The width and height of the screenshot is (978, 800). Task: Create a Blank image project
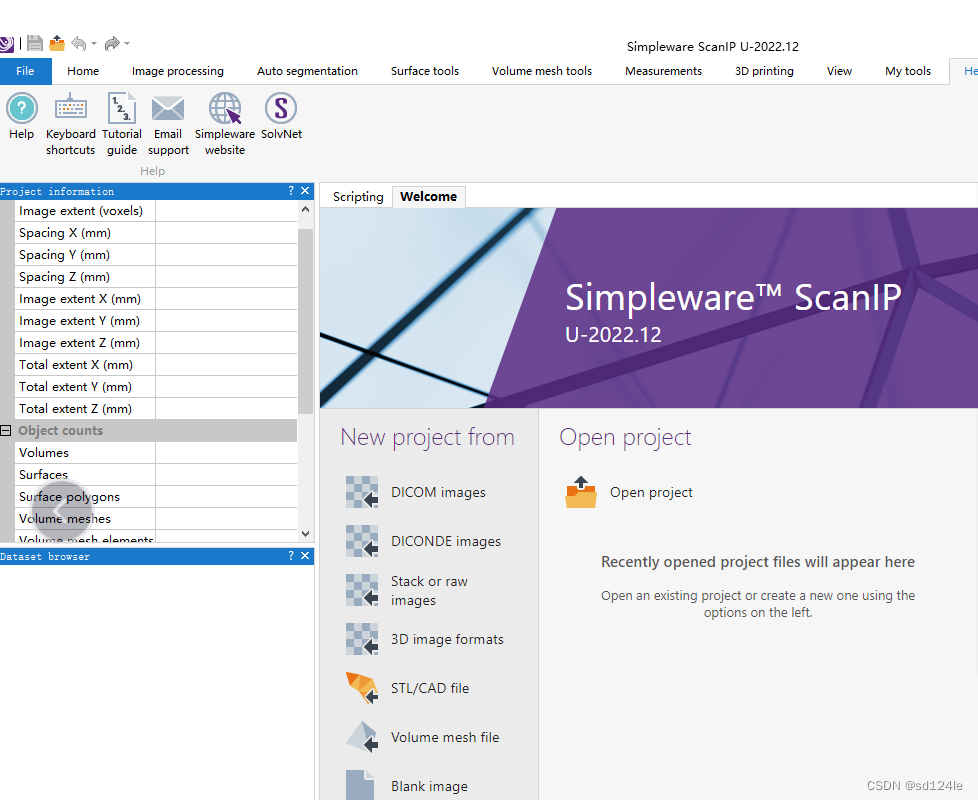tap(429, 786)
